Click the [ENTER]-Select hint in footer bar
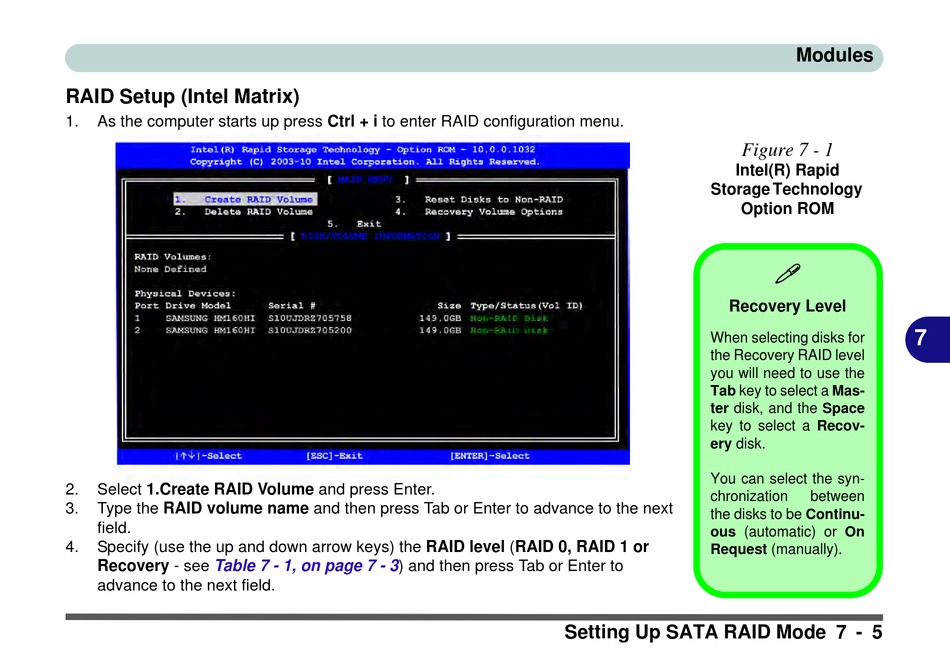The height and width of the screenshot is (669, 950). point(489,456)
